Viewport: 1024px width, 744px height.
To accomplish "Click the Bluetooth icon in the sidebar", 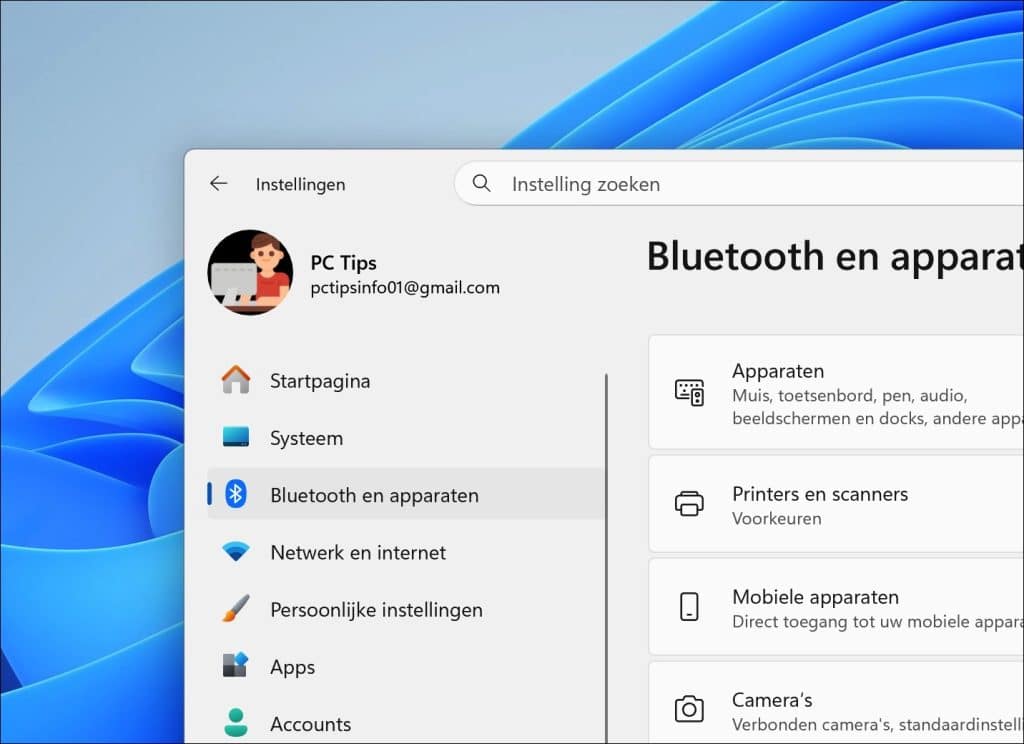I will click(234, 494).
